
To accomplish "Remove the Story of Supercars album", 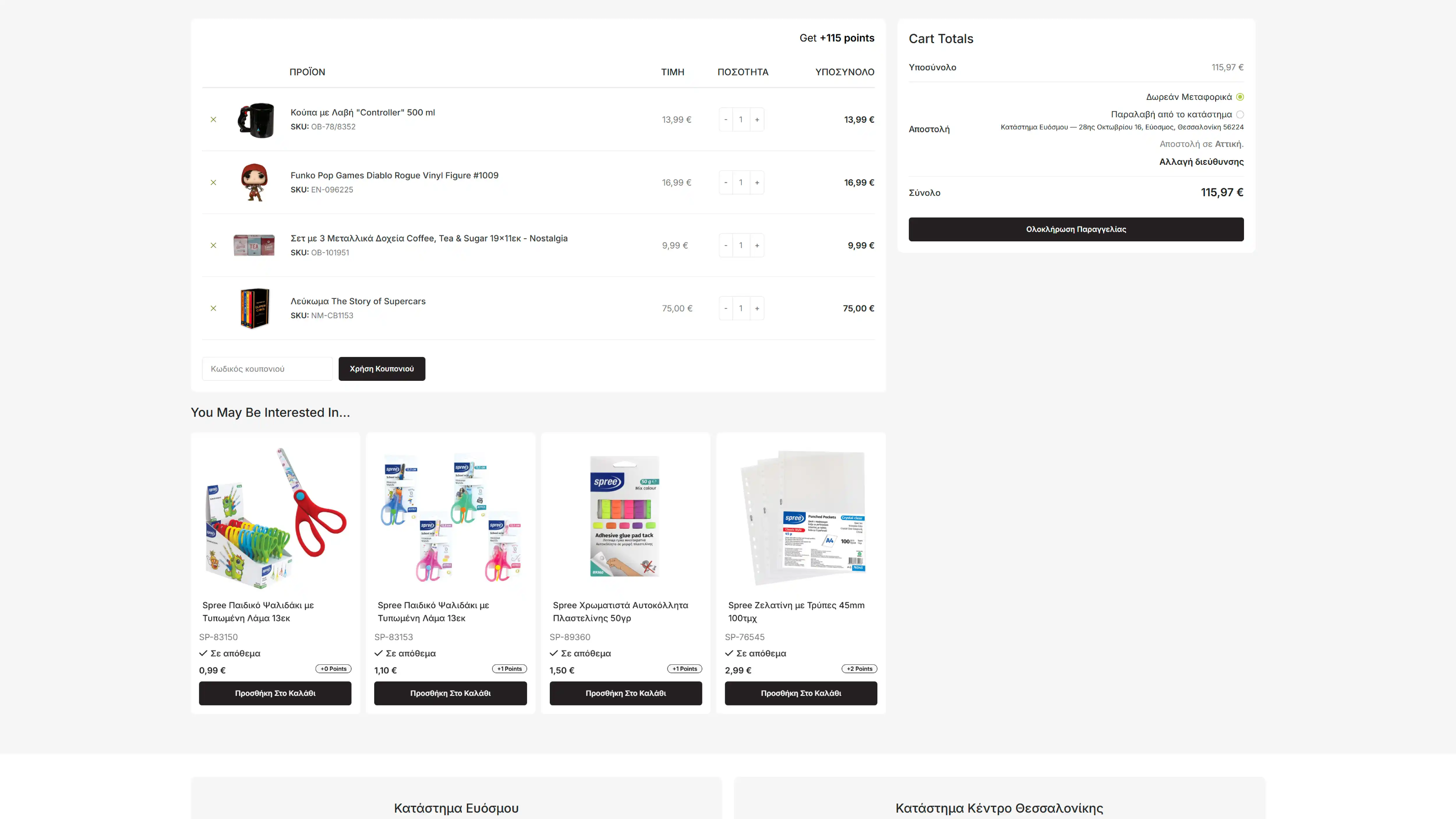I will pos(213,308).
